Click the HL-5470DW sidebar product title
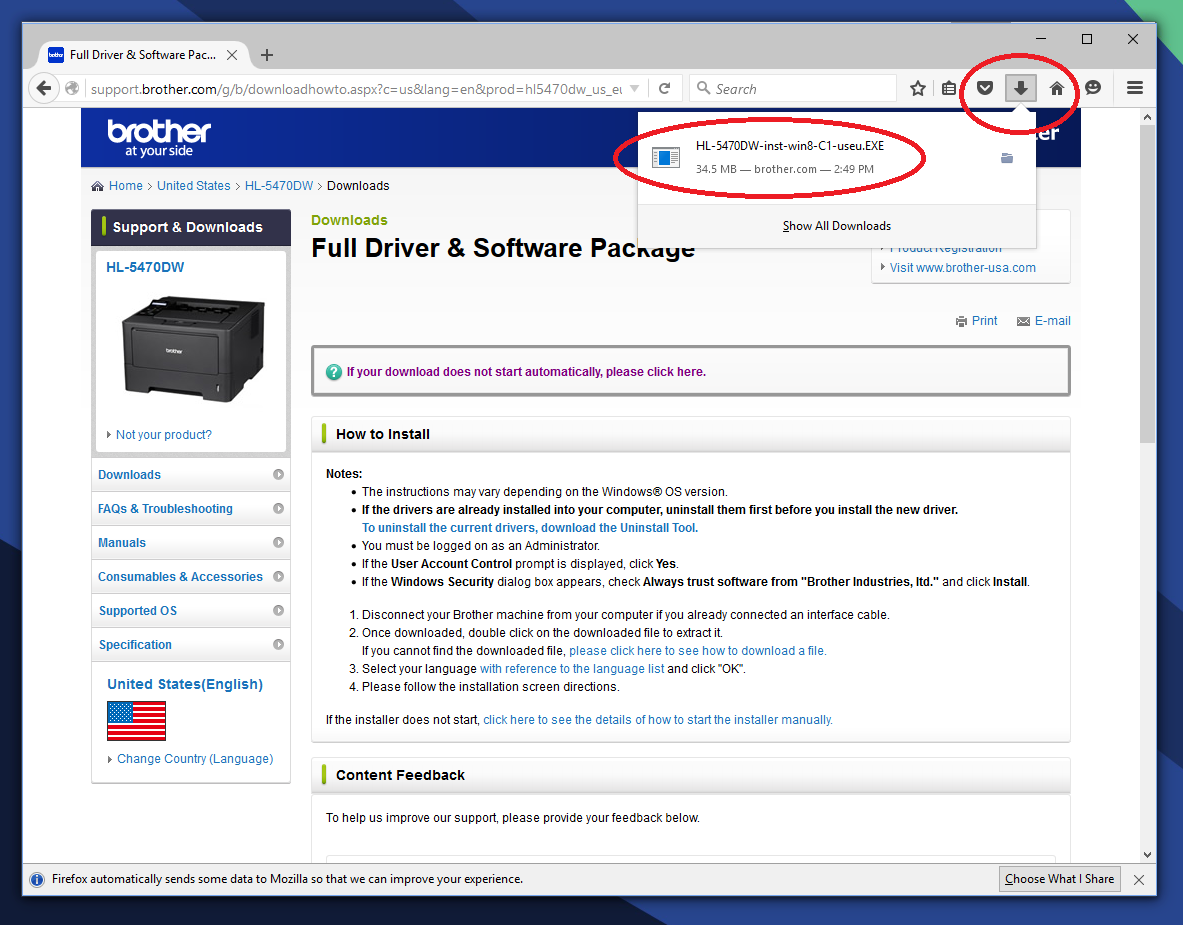Image resolution: width=1183 pixels, height=925 pixels. coord(145,268)
